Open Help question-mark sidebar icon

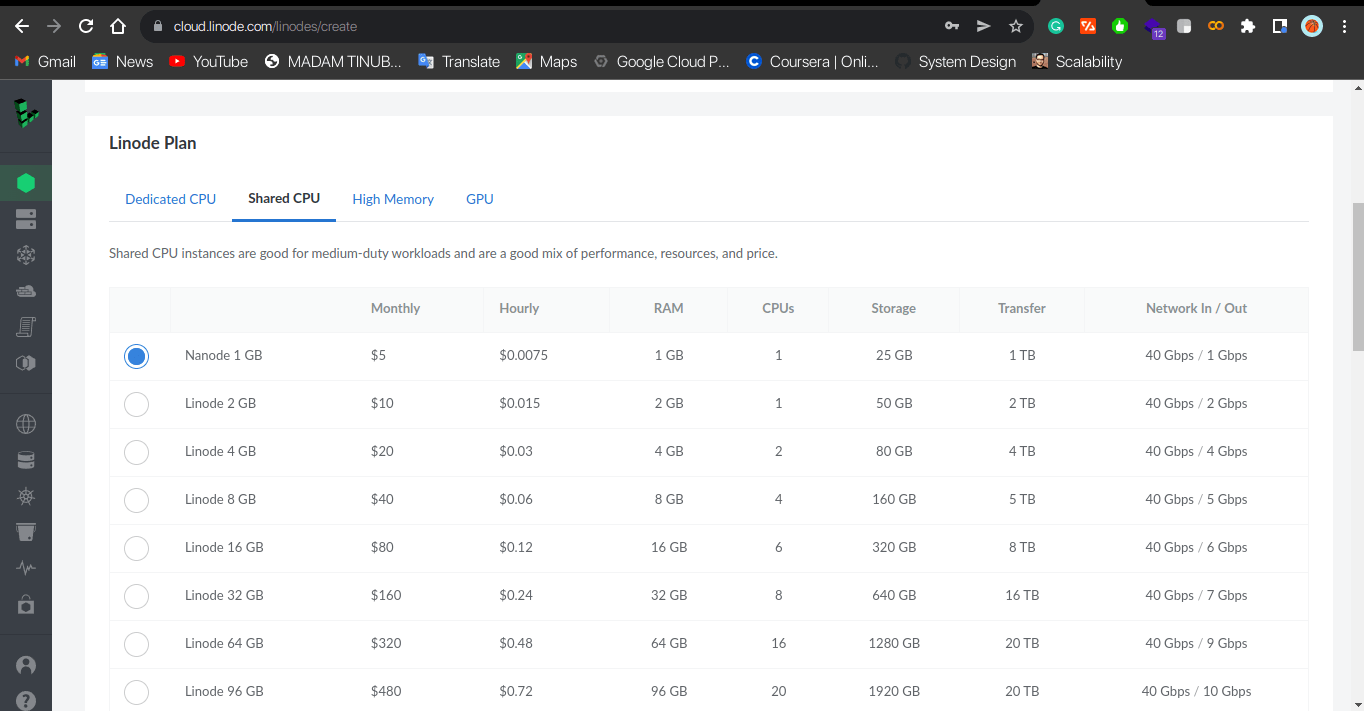pos(26,701)
